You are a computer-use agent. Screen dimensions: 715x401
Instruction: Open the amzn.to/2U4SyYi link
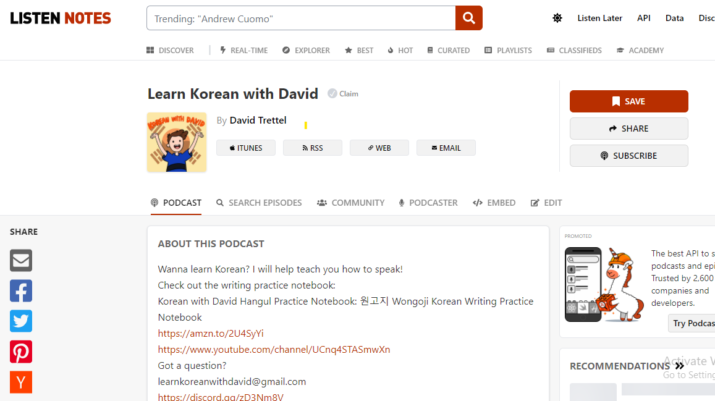tap(211, 333)
